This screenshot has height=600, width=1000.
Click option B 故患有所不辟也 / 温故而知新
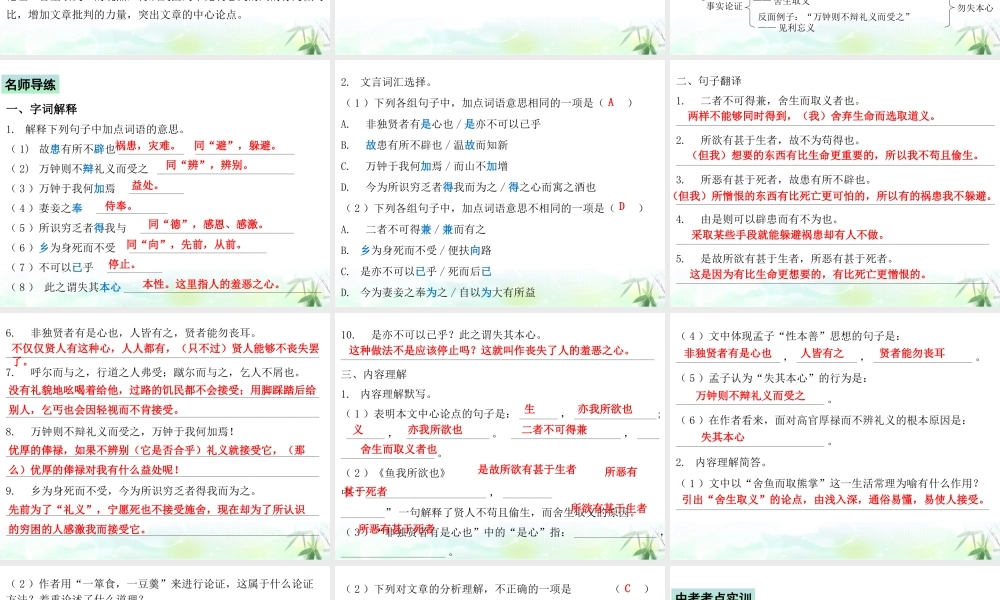pyautogui.click(x=424, y=145)
